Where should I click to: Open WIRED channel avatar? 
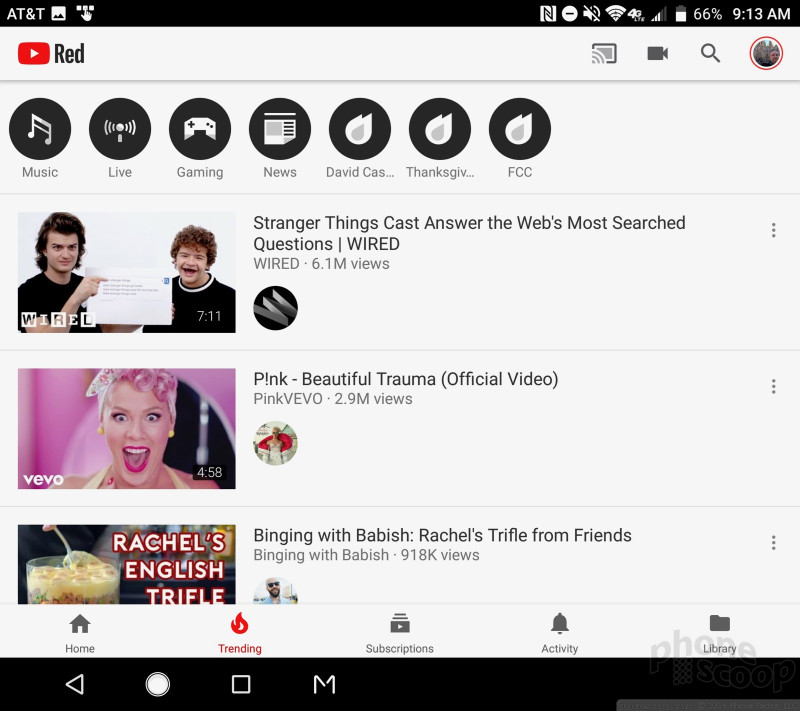[x=276, y=308]
